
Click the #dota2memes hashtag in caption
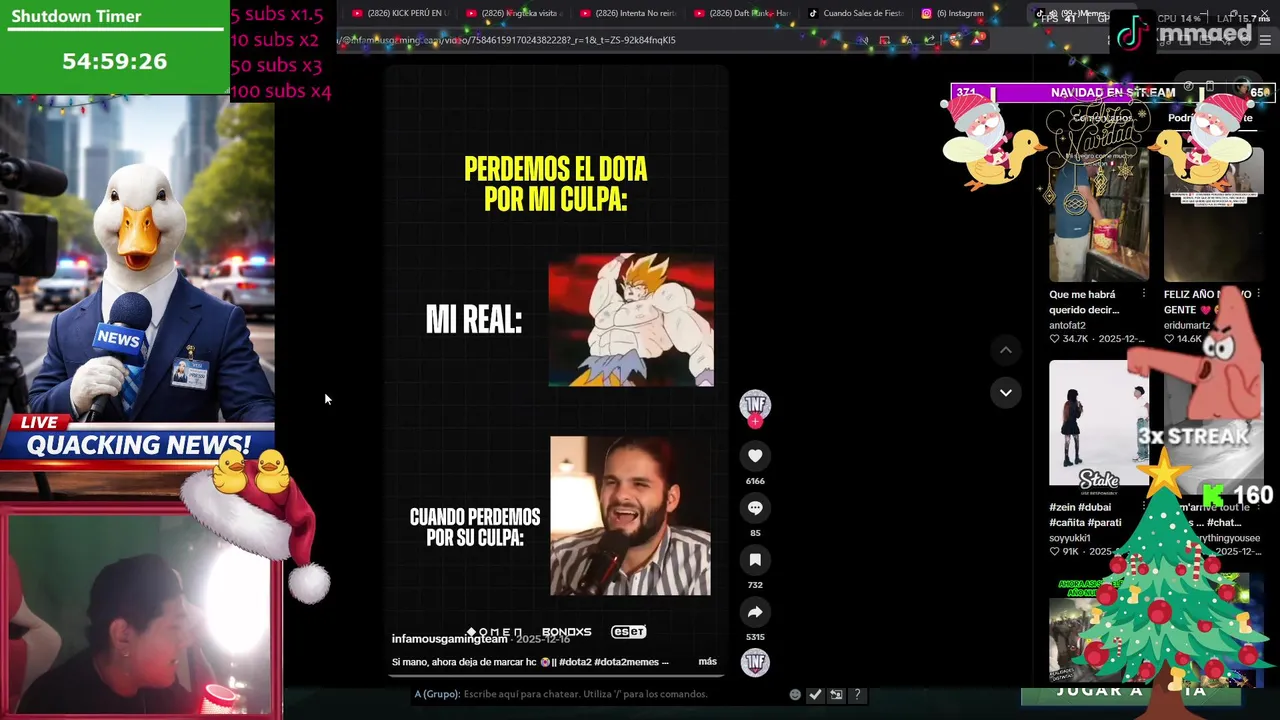click(627, 662)
